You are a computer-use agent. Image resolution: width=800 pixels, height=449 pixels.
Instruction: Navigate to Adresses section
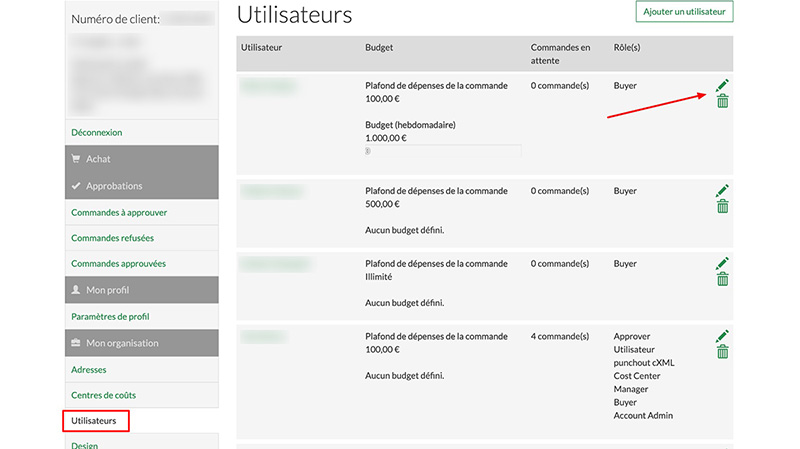pyautogui.click(x=89, y=369)
